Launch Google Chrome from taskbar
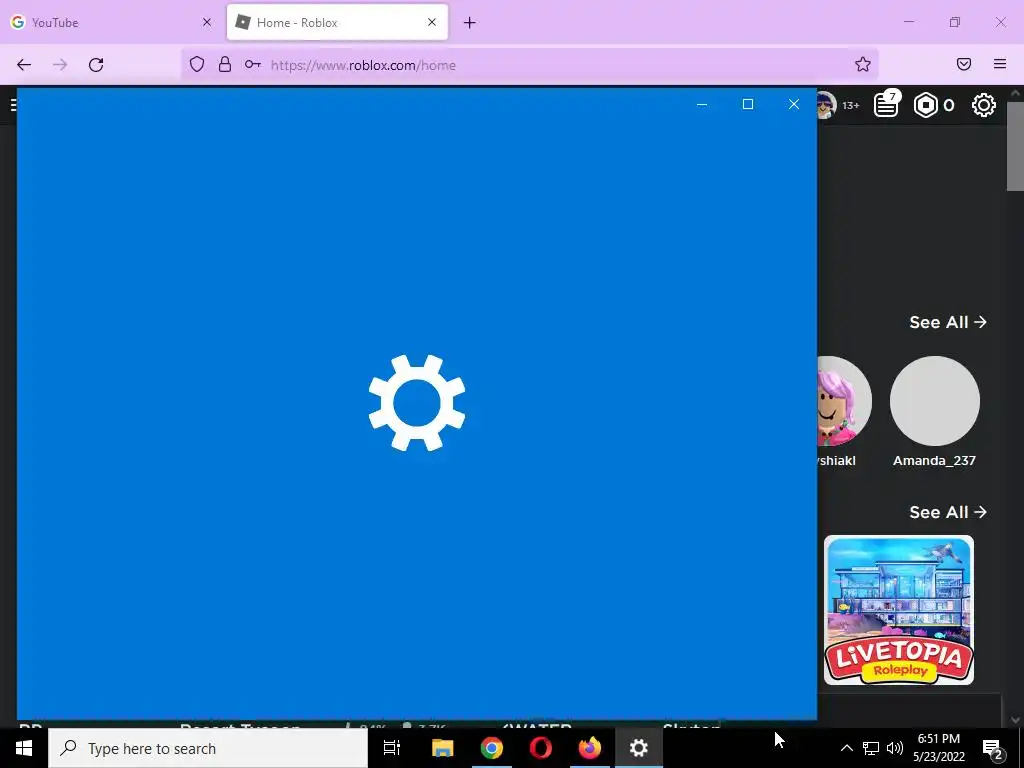Viewport: 1024px width, 768px height. (492, 748)
